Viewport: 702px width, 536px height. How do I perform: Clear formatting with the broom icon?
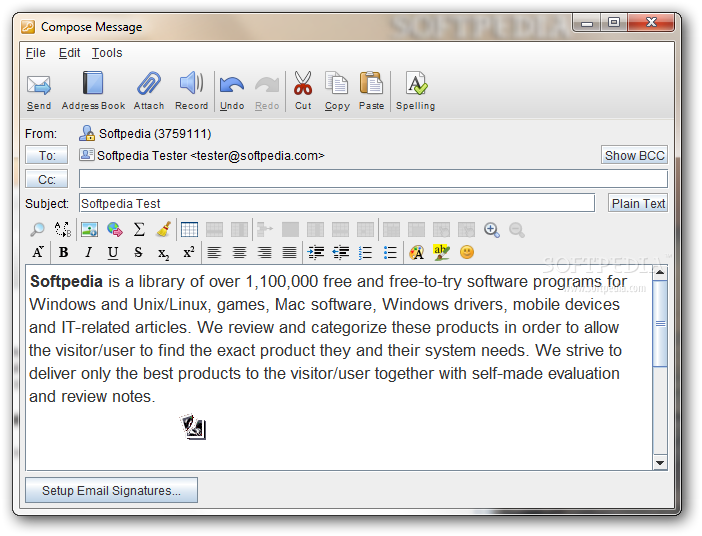pyautogui.click(x=164, y=230)
